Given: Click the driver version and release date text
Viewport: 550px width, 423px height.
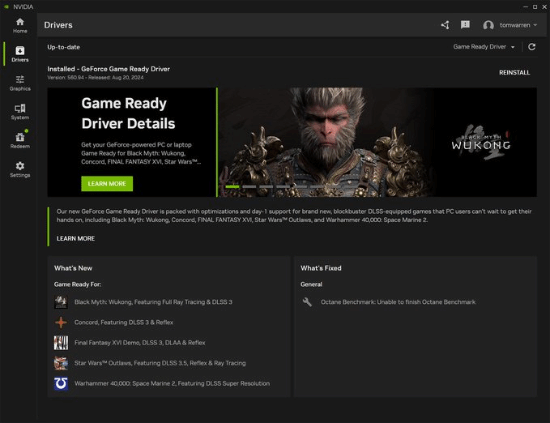Looking at the screenshot, I should coord(95,78).
